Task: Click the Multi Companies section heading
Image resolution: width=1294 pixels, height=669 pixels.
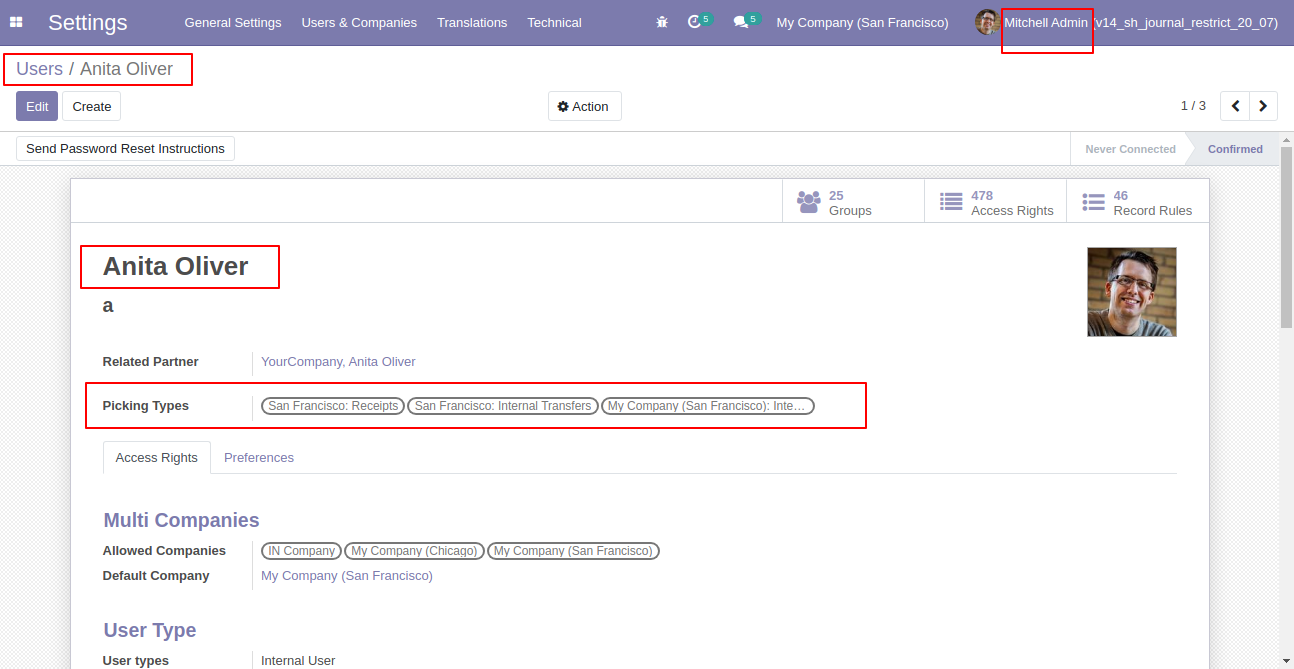Action: coord(181,520)
